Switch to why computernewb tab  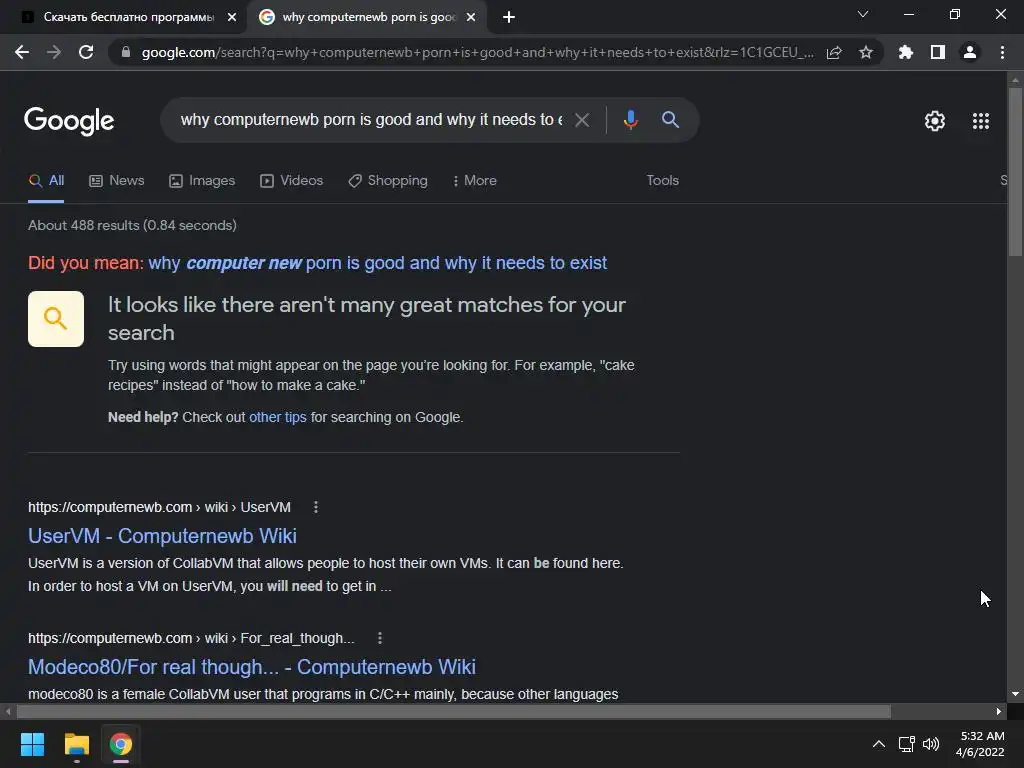(x=368, y=17)
